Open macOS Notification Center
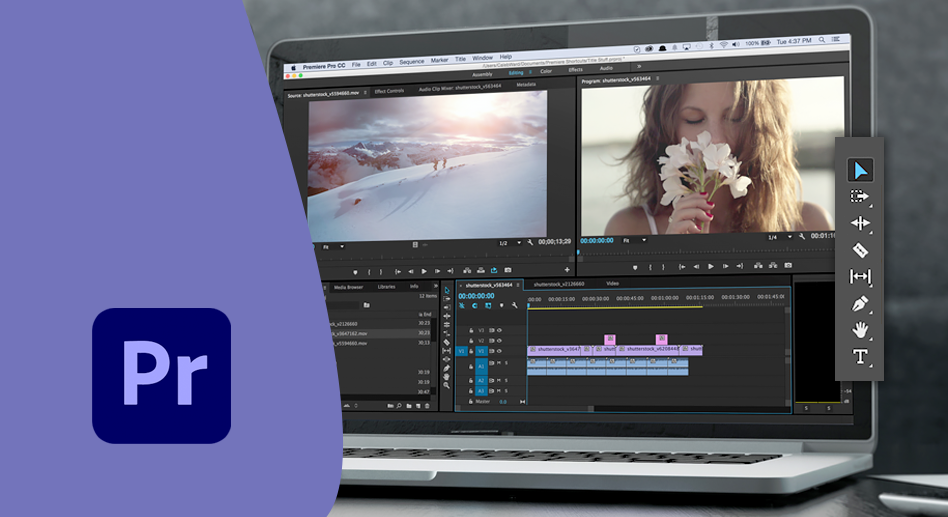The height and width of the screenshot is (517, 948). (x=836, y=39)
